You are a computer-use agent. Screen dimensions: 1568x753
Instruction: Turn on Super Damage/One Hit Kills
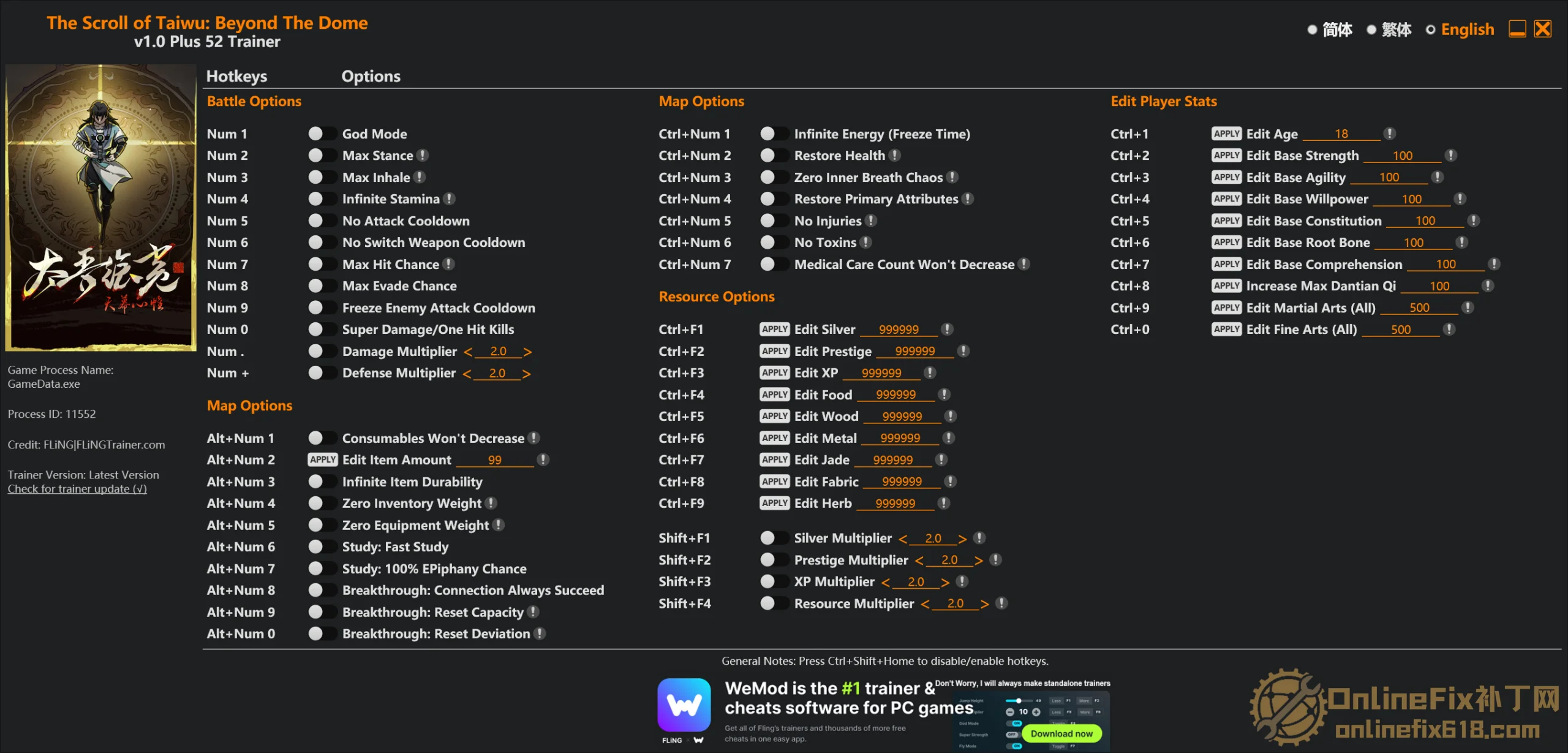click(x=322, y=329)
